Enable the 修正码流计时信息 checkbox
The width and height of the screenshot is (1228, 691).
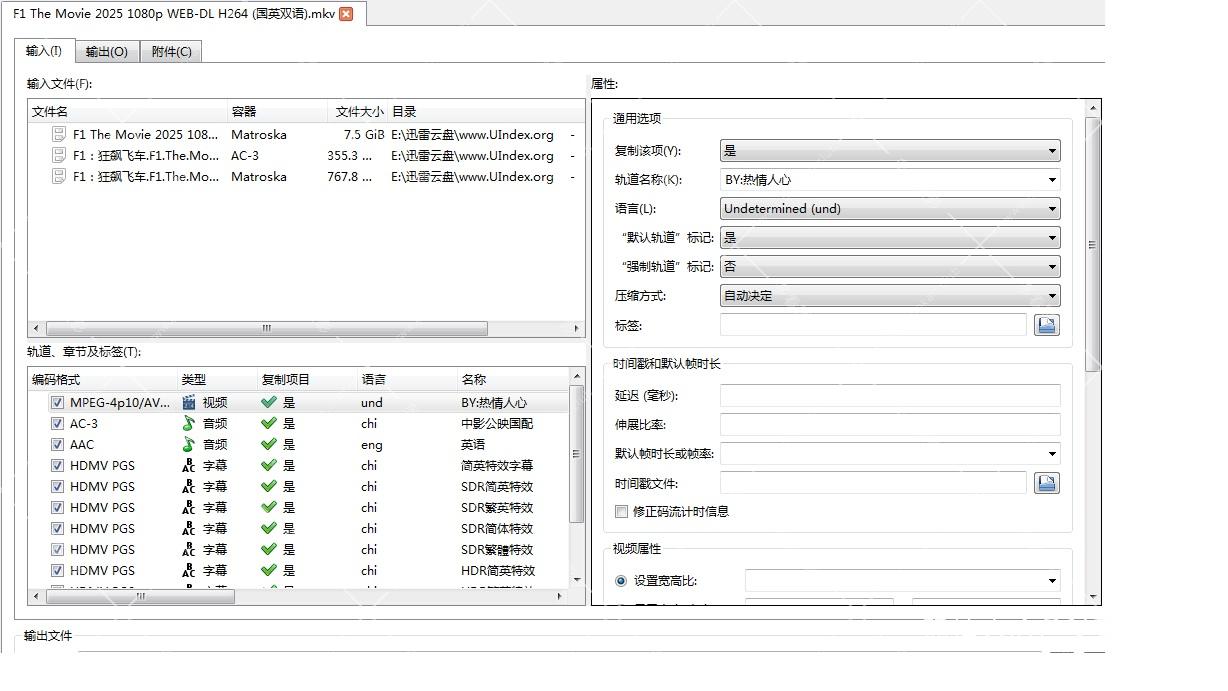(621, 512)
